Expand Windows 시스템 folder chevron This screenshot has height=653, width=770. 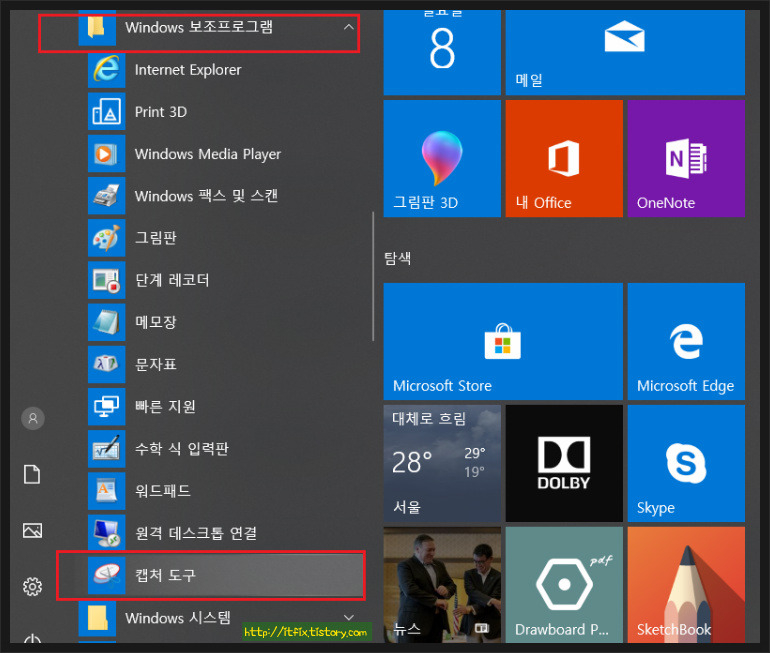pos(349,617)
